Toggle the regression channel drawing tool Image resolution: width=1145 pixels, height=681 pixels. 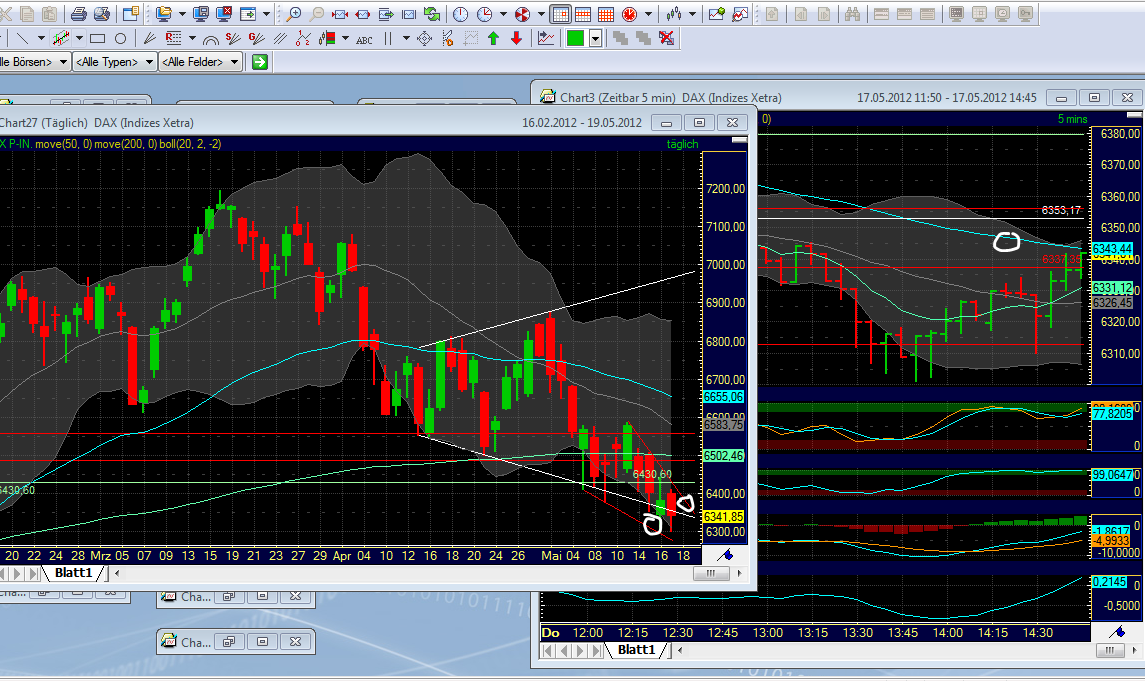(x=61, y=38)
